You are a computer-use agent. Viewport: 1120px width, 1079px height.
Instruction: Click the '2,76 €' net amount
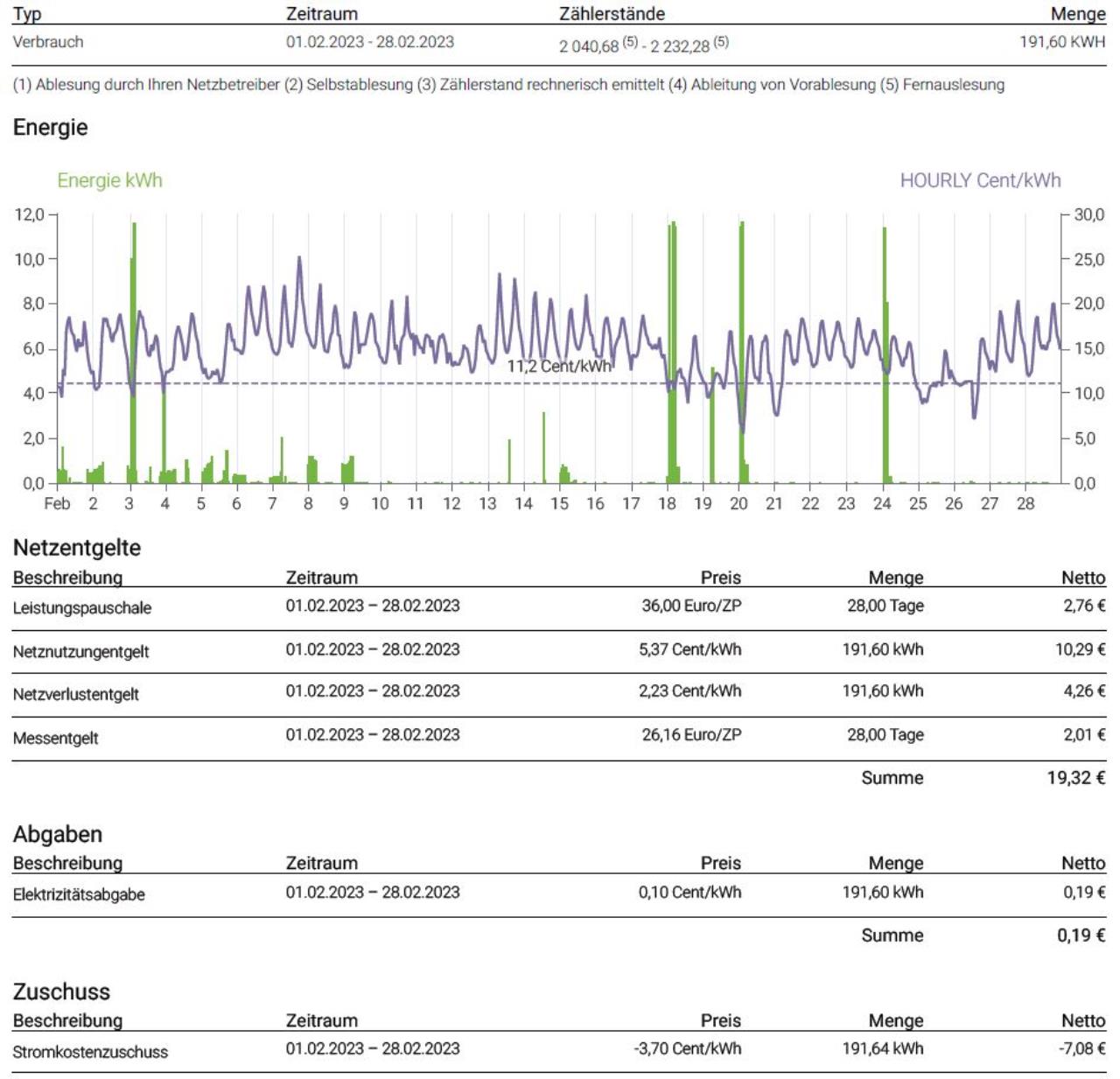(1084, 606)
